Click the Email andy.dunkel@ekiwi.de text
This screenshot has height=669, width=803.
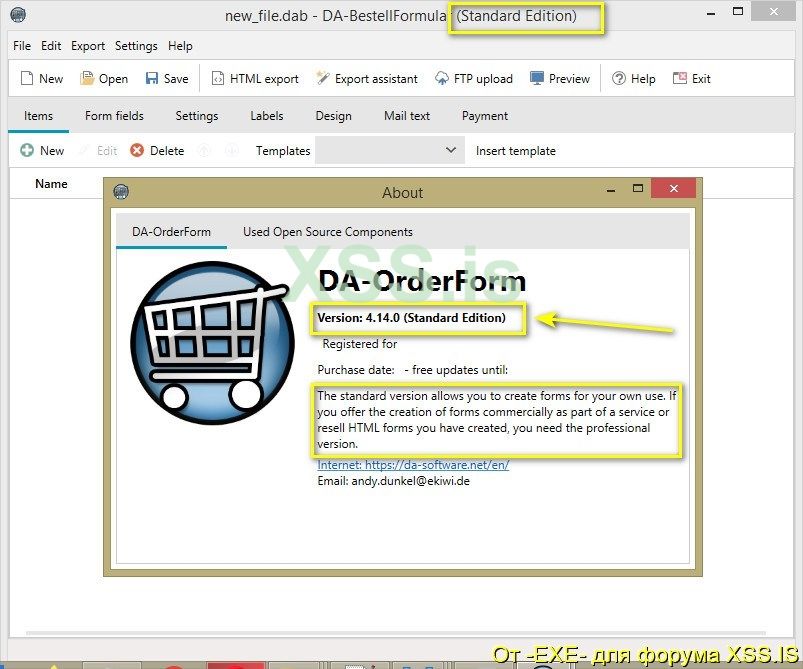click(393, 481)
